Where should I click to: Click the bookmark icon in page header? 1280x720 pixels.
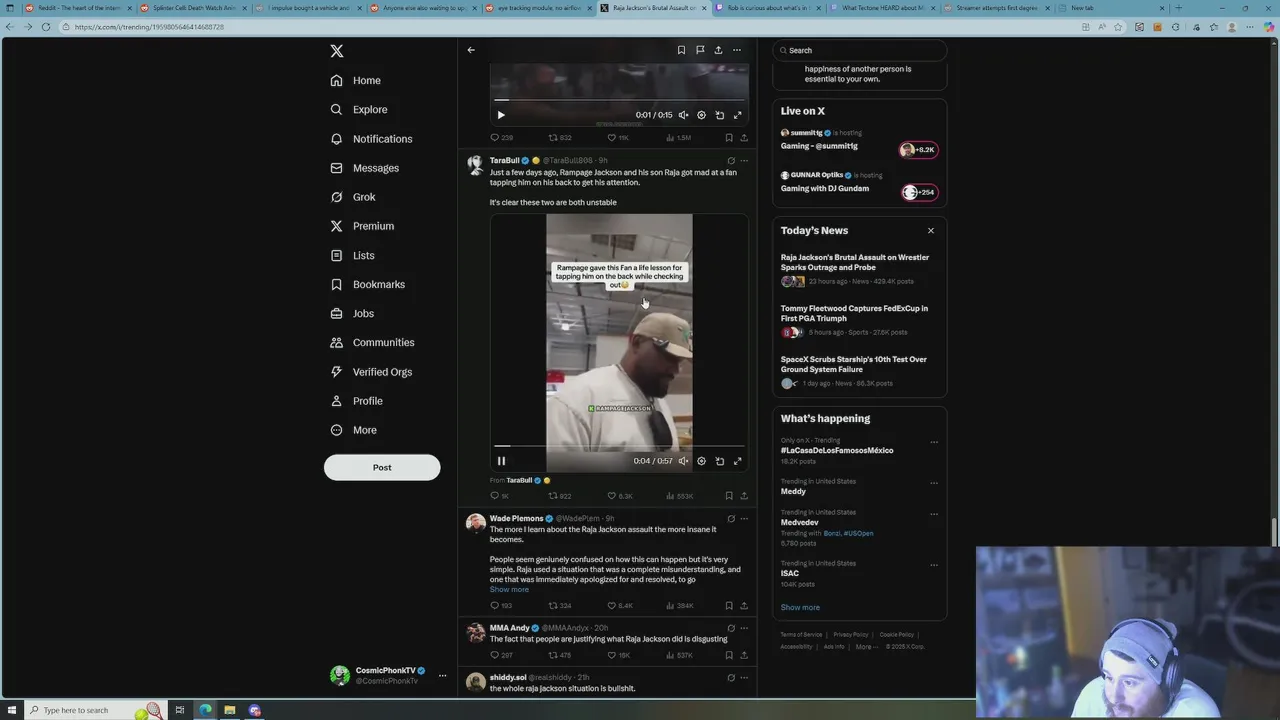681,50
